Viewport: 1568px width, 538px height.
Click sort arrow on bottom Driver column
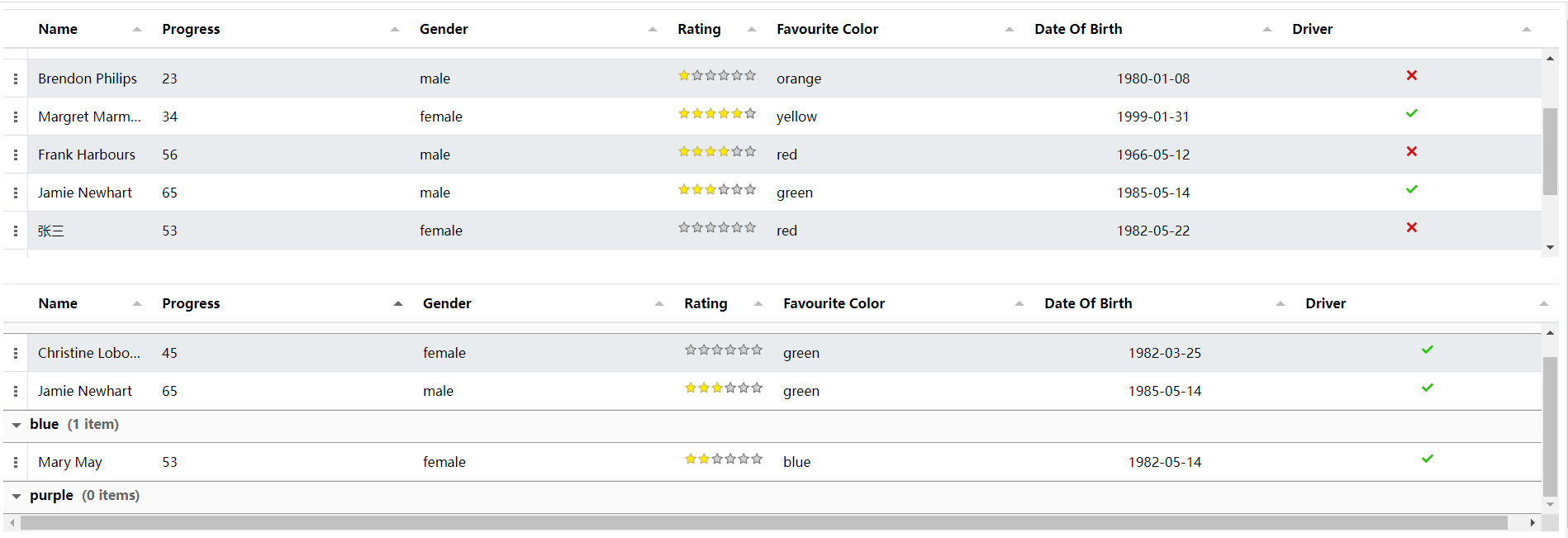1544,303
